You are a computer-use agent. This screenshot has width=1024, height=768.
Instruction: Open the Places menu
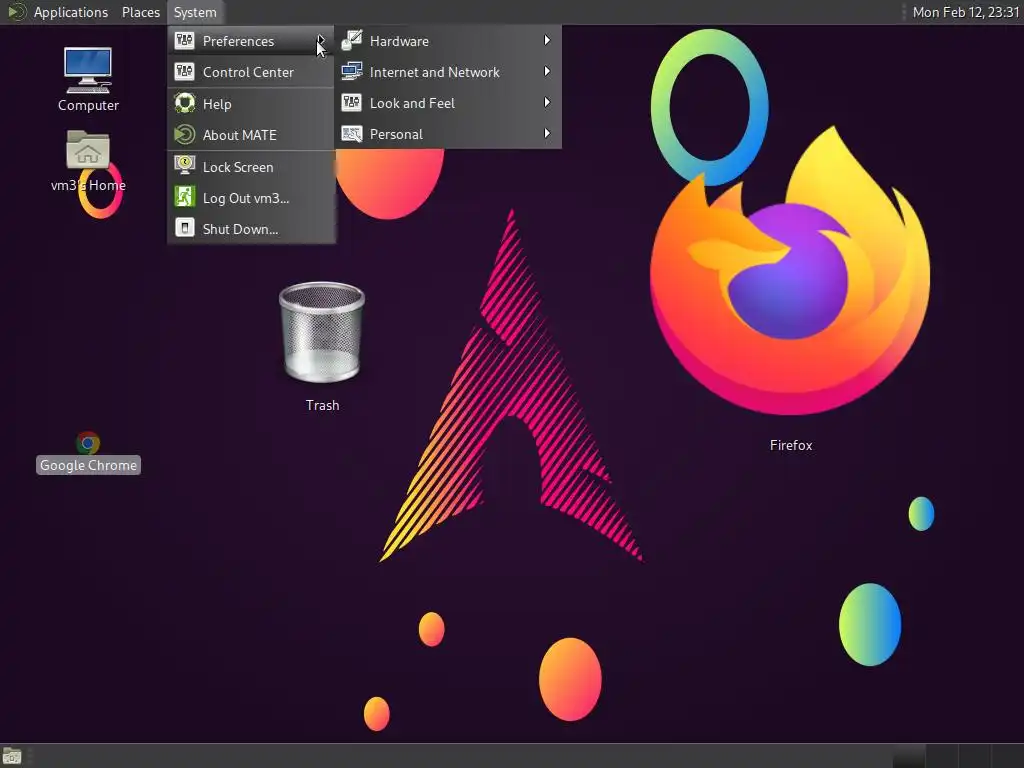pos(140,12)
